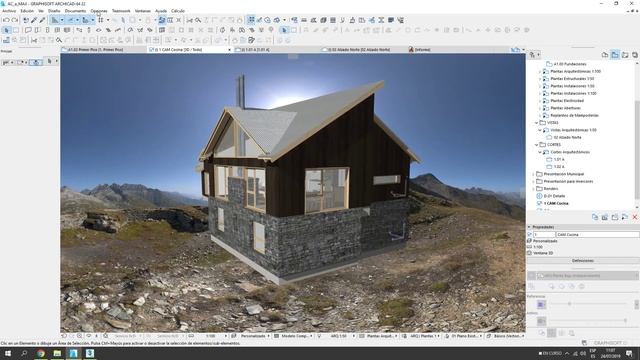
Task: Open Windows Start menu
Action: tap(8, 353)
